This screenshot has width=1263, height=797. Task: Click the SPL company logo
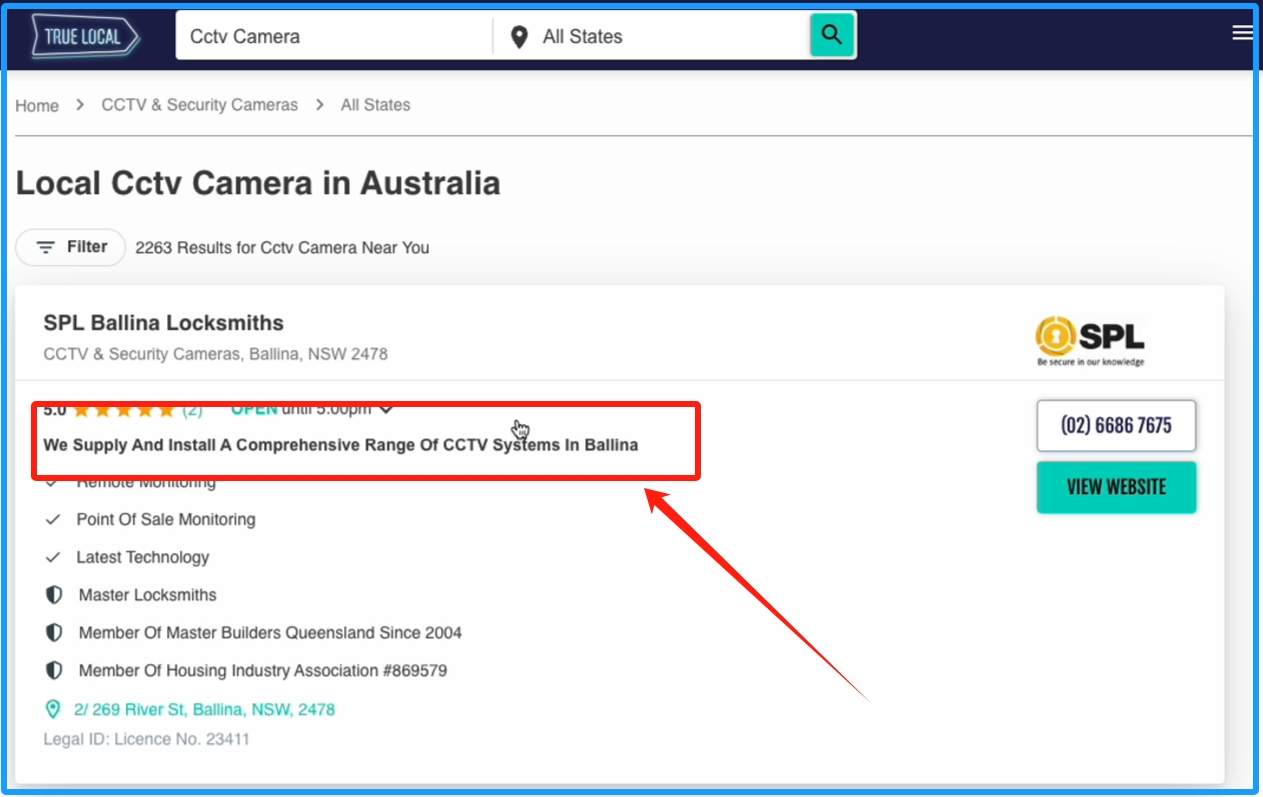click(1090, 341)
